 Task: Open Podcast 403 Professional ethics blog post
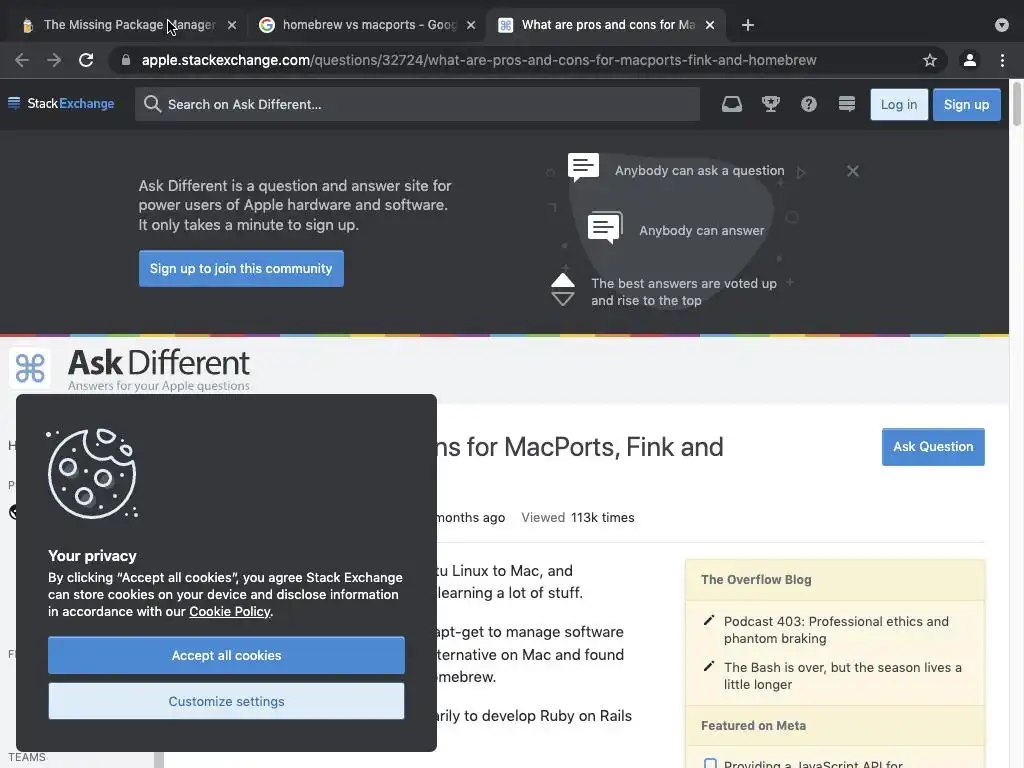click(836, 630)
